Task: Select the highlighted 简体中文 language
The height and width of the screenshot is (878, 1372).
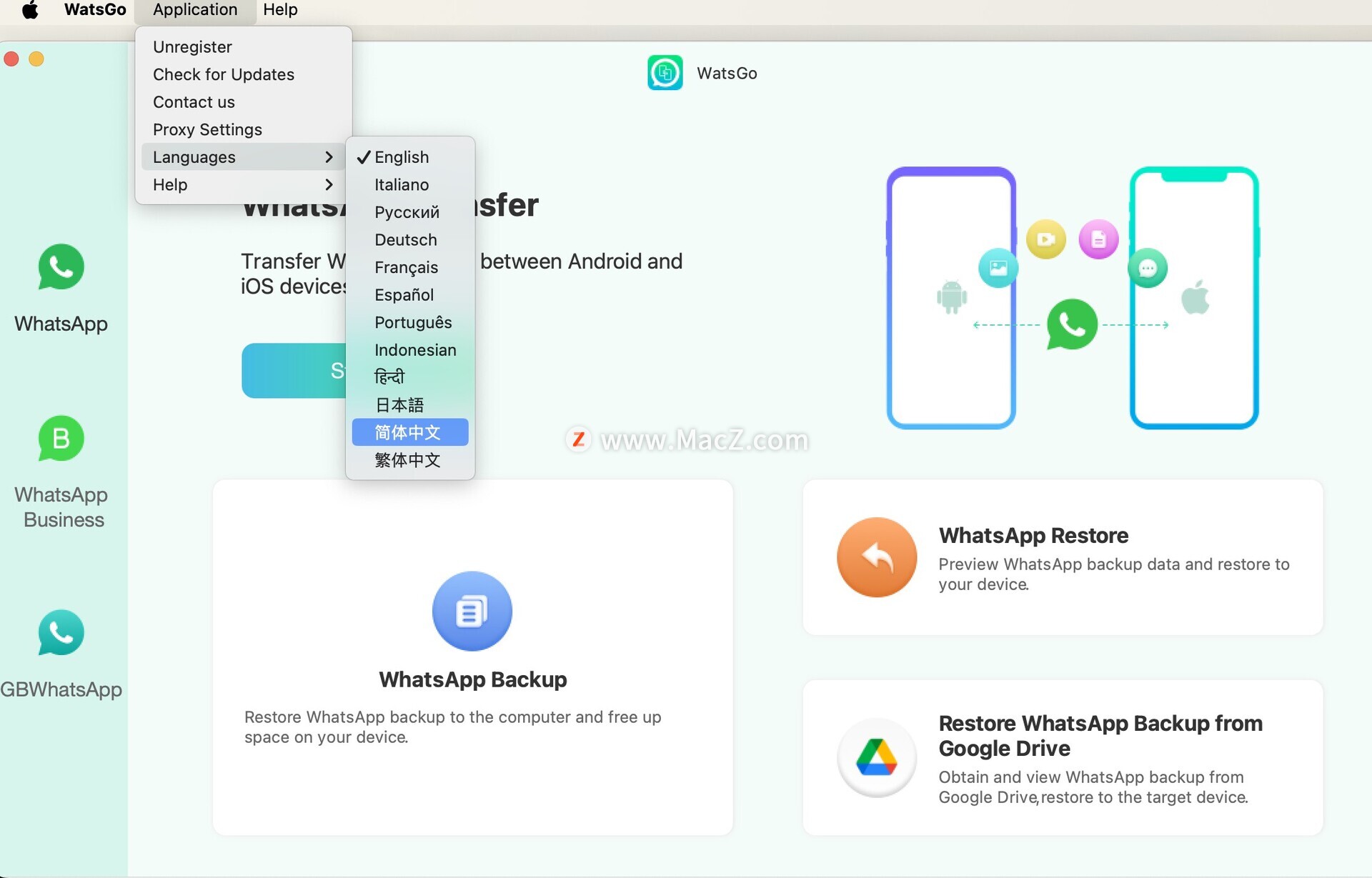Action: point(410,432)
